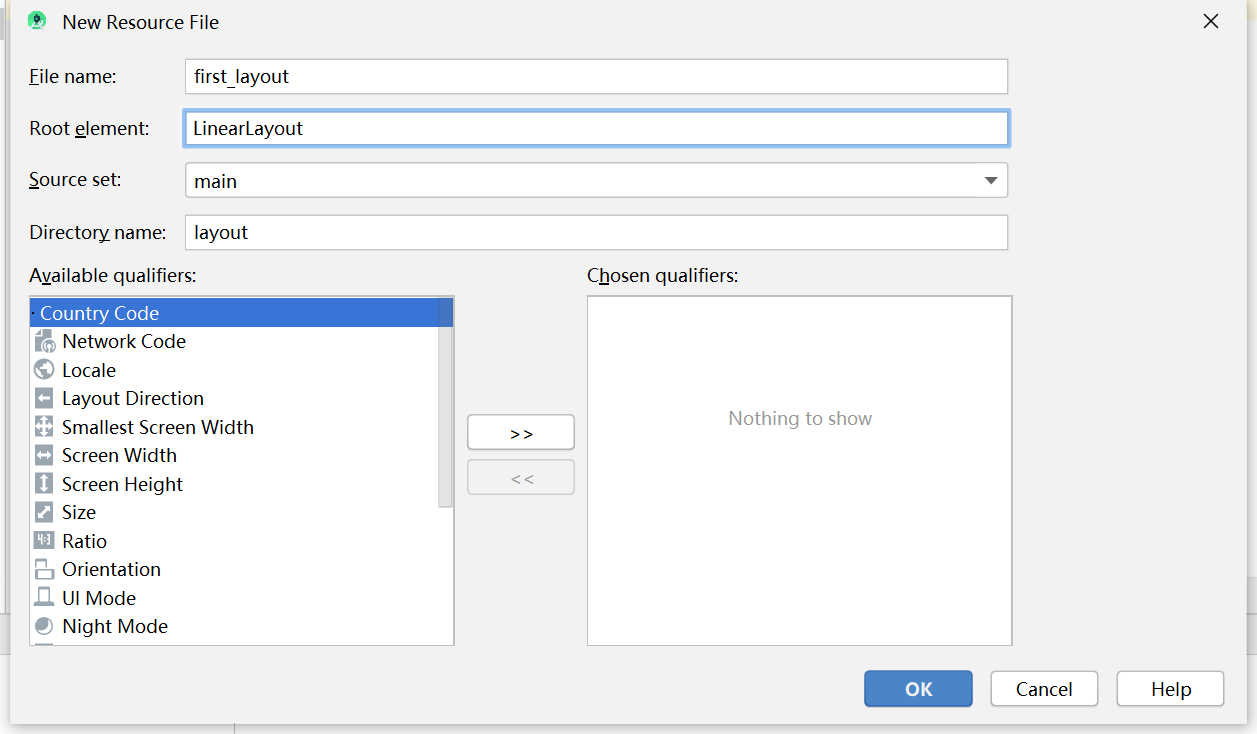
Task: Click the Smallest Screen Width icon
Action: (x=44, y=427)
